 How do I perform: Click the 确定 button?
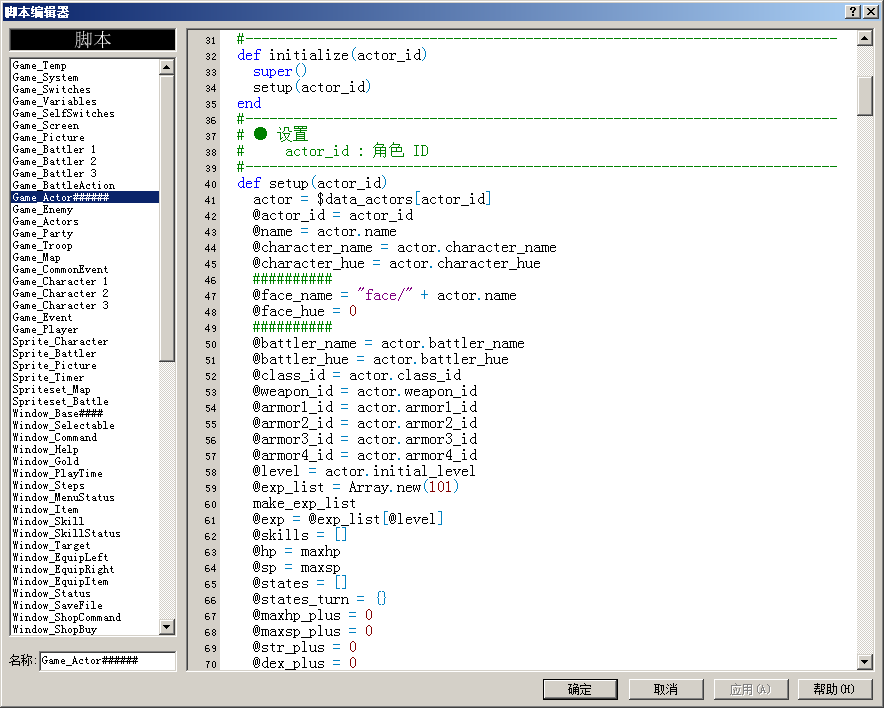tap(580, 689)
